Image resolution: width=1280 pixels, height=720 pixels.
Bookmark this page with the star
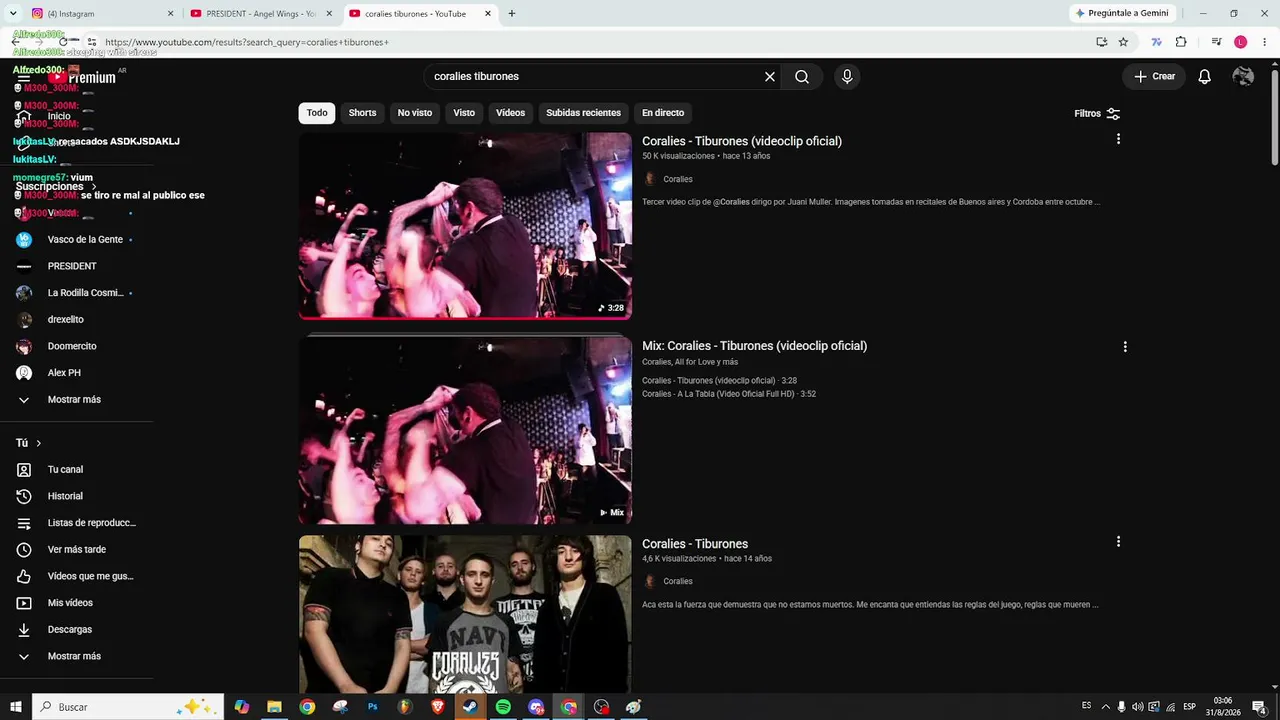1123,42
